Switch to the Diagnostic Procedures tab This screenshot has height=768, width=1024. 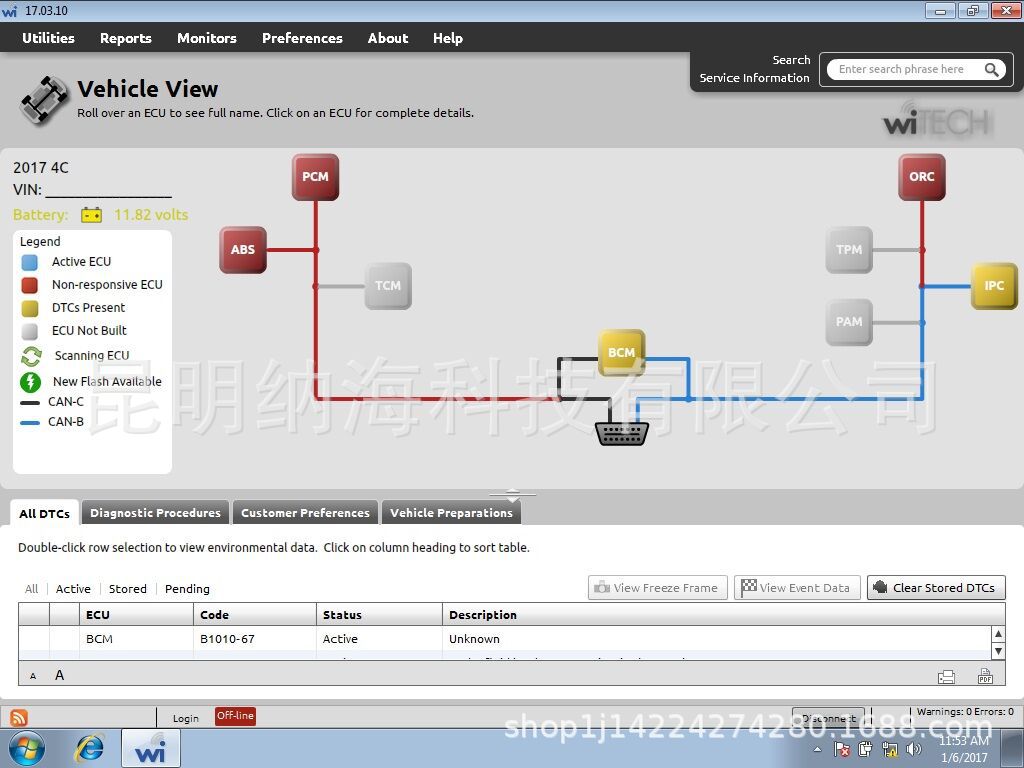(155, 513)
